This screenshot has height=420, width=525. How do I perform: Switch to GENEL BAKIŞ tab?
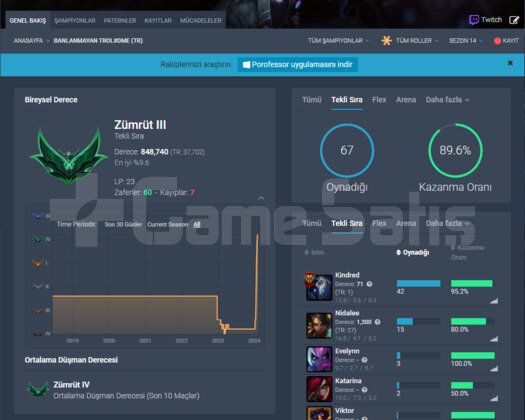(28, 20)
